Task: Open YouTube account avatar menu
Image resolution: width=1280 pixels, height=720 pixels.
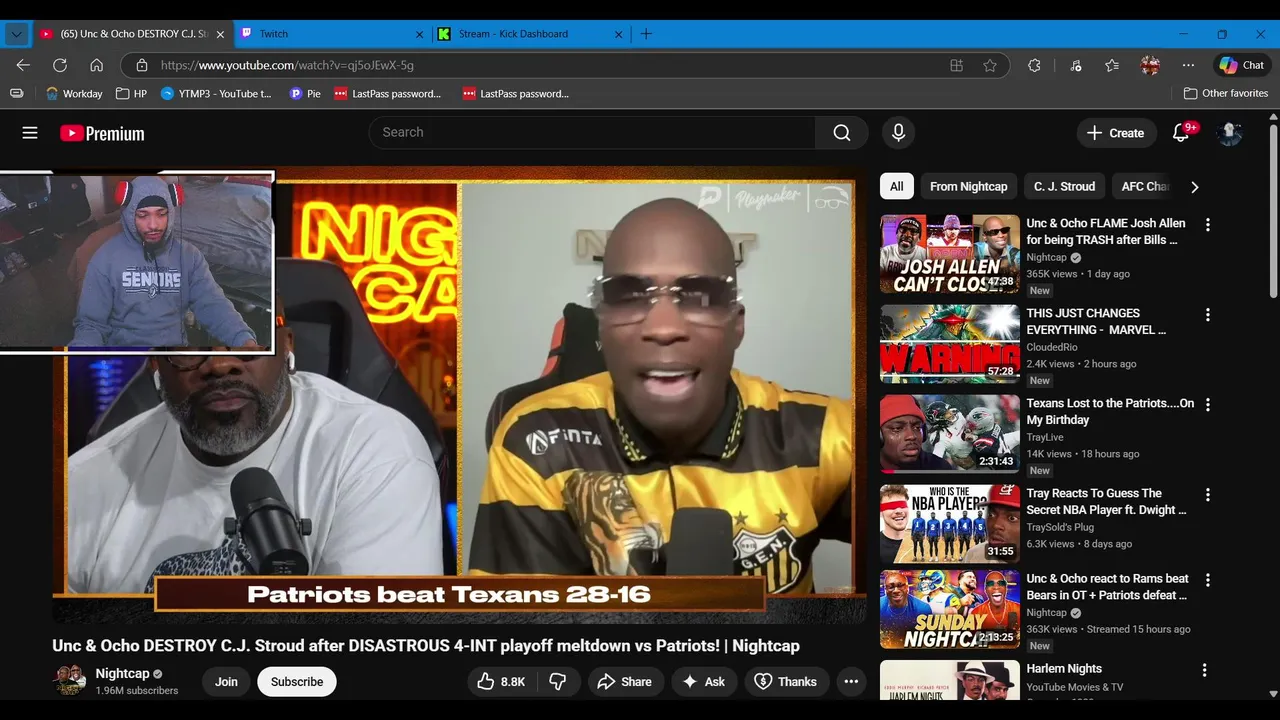Action: pyautogui.click(x=1229, y=133)
